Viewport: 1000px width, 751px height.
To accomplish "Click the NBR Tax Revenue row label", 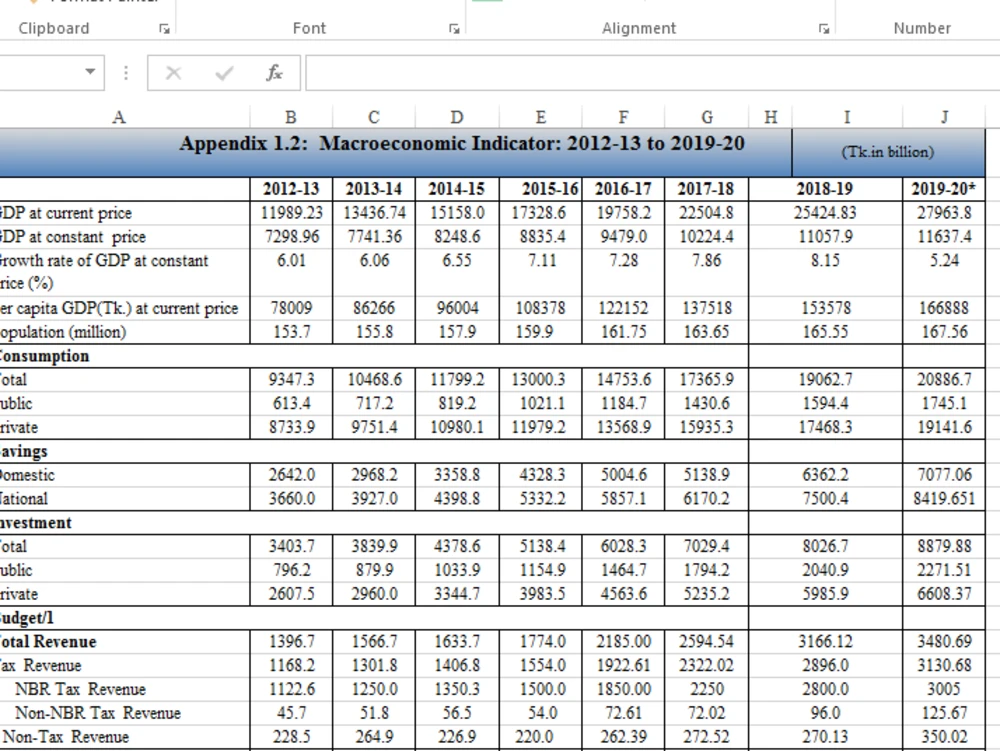I will [x=80, y=690].
